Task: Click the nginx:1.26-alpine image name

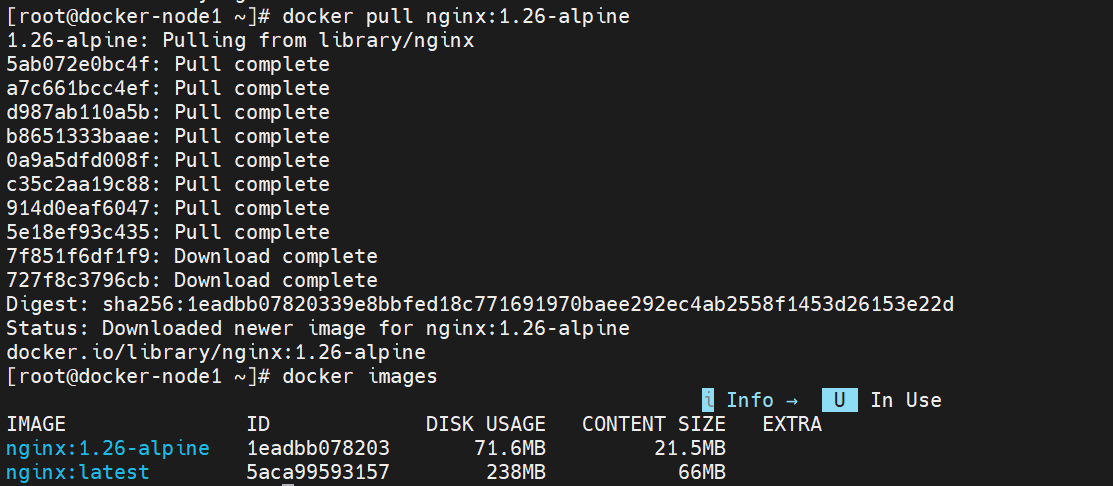Action: (108, 448)
